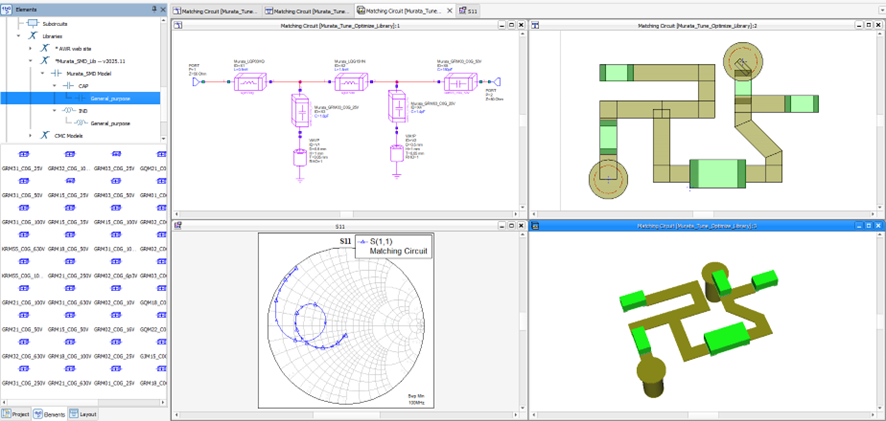
Task: Select the Subcircuits icon in tree
Action: (x=32, y=22)
